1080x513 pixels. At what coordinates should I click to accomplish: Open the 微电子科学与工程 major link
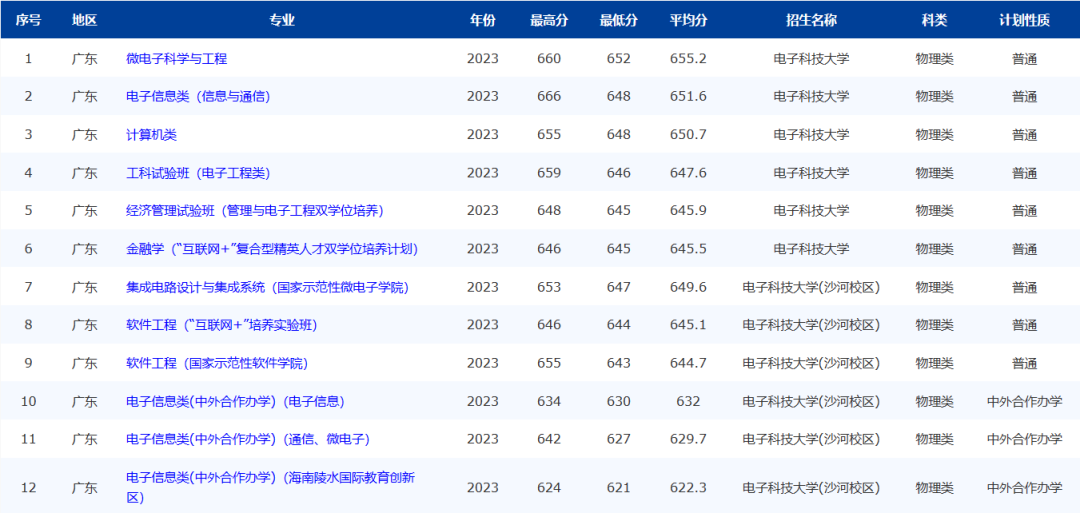click(176, 59)
